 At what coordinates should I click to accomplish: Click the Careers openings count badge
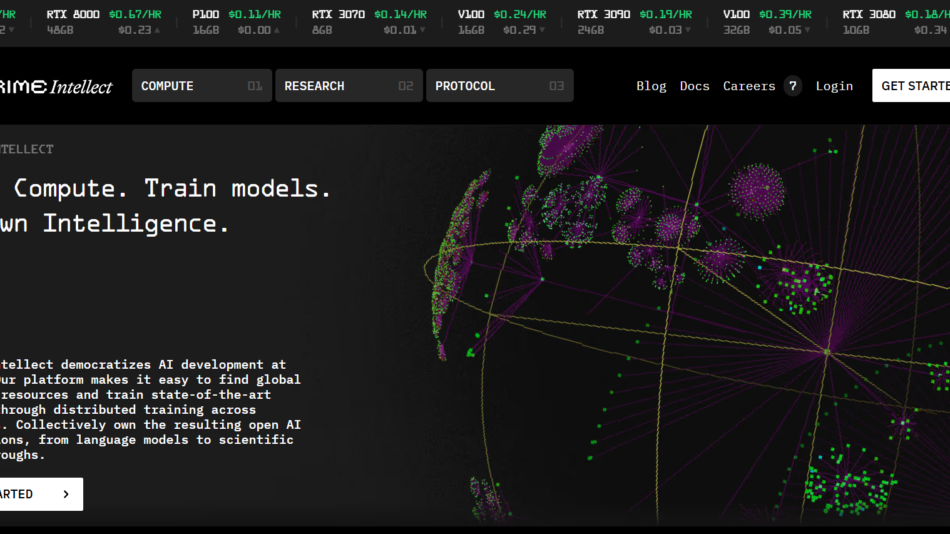(793, 86)
